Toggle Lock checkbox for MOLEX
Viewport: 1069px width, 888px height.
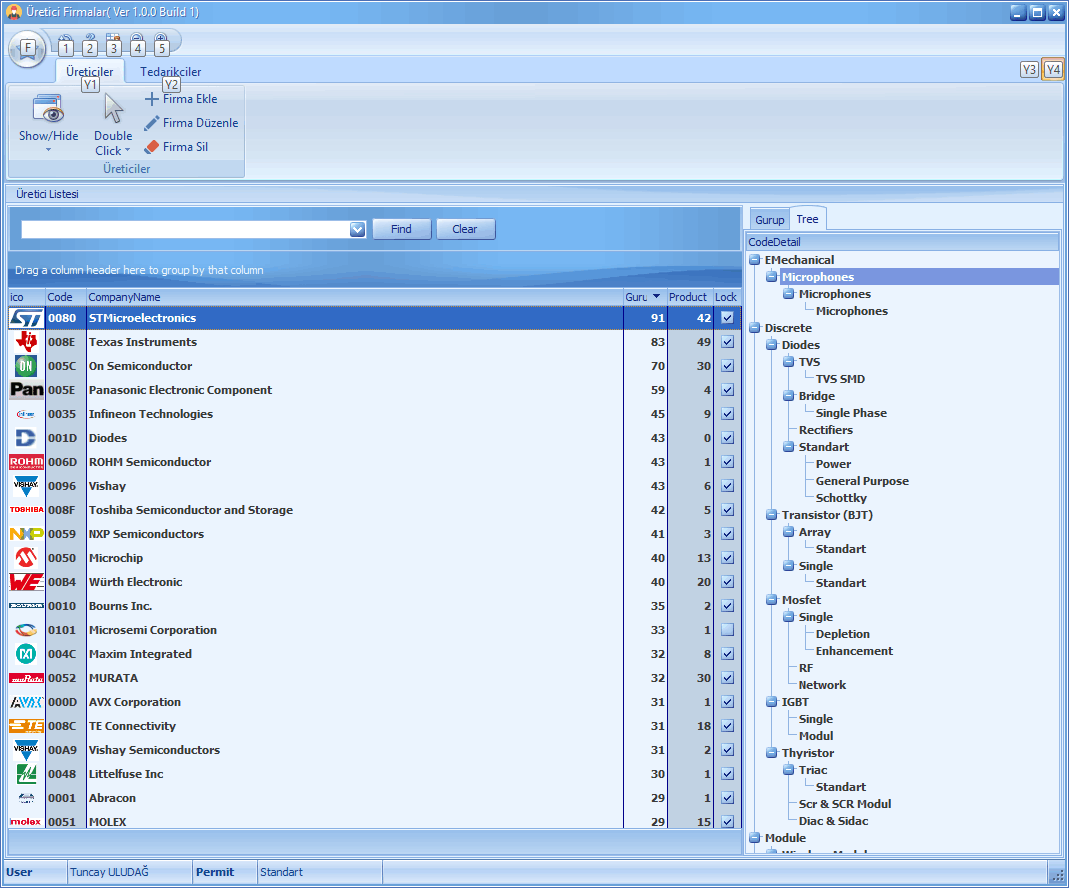tap(727, 822)
